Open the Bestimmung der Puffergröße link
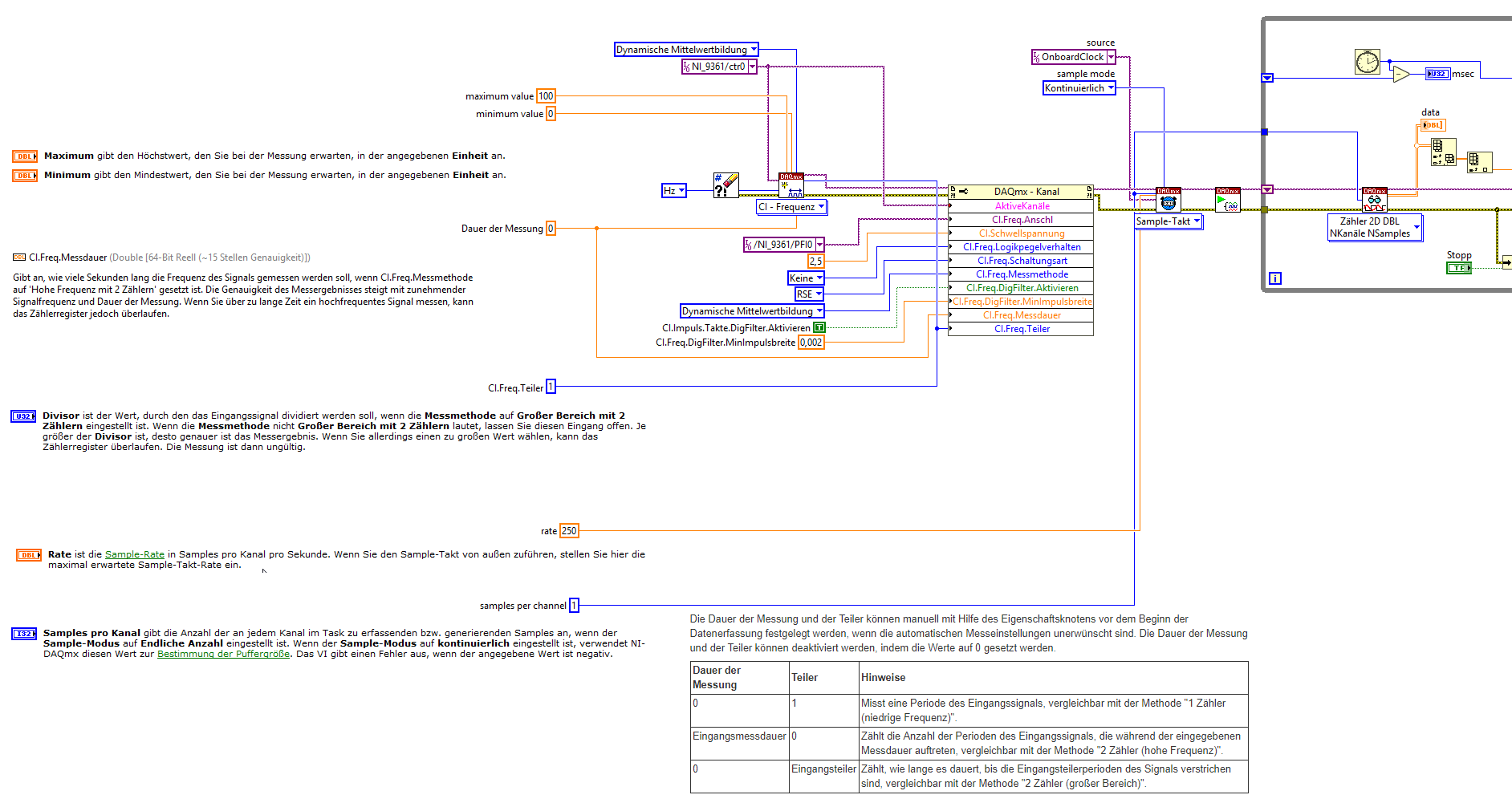The image size is (1512, 799). (224, 654)
